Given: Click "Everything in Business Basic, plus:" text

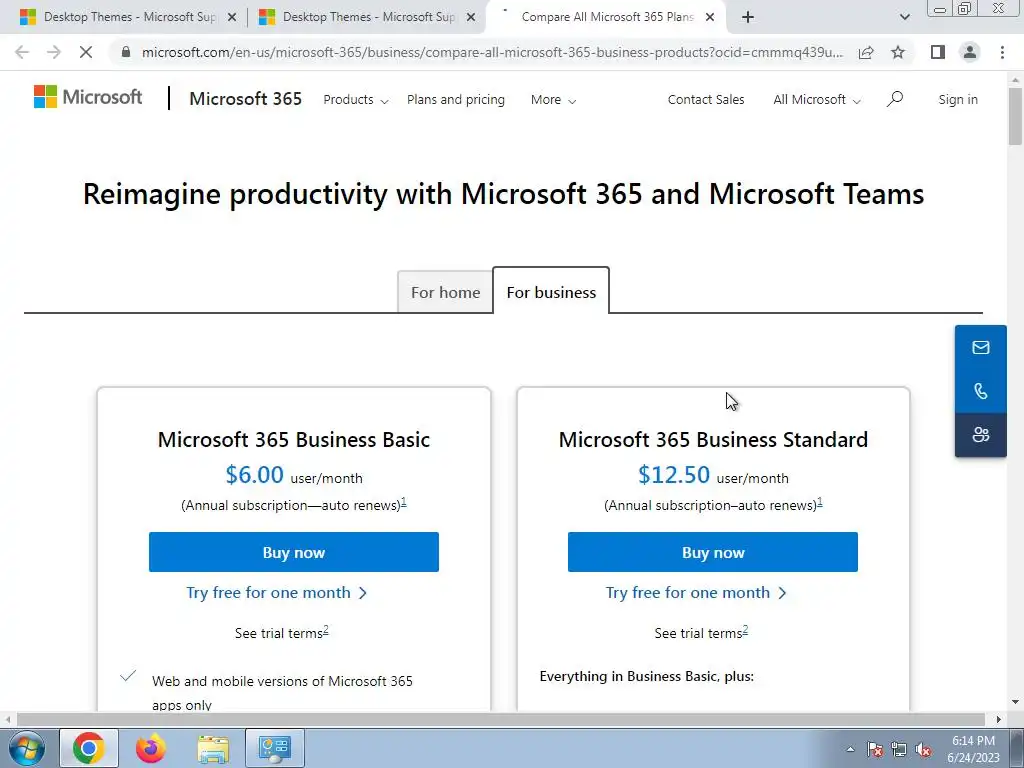Looking at the screenshot, I should (647, 677).
